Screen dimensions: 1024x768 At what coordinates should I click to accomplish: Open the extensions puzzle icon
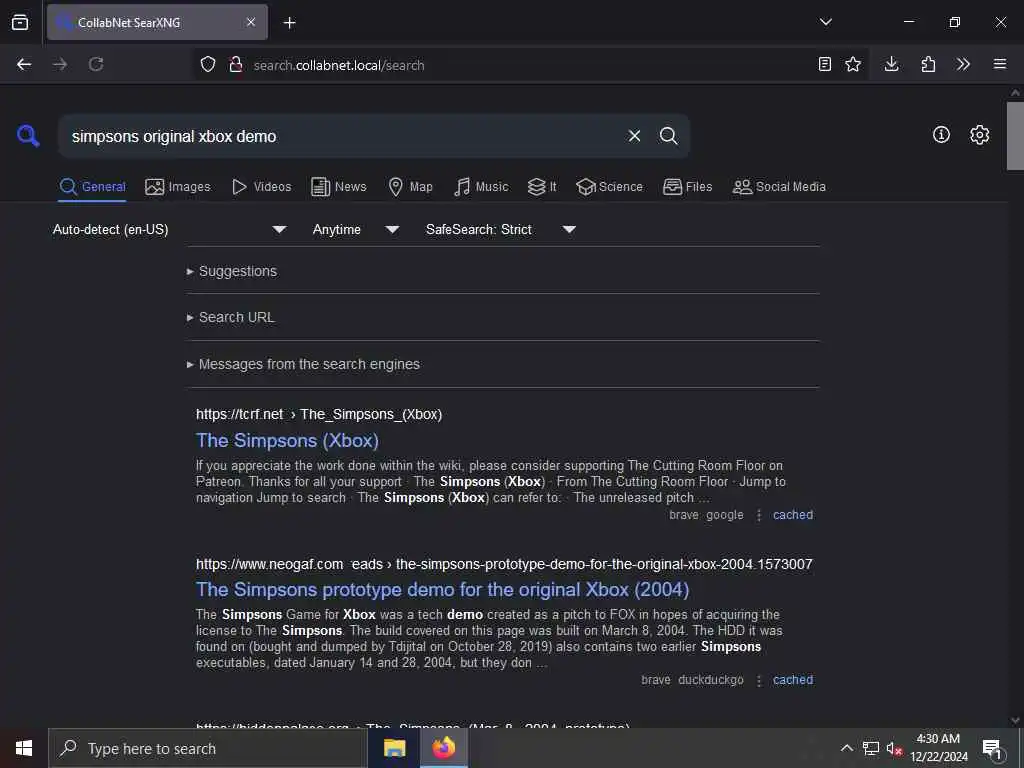(928, 64)
